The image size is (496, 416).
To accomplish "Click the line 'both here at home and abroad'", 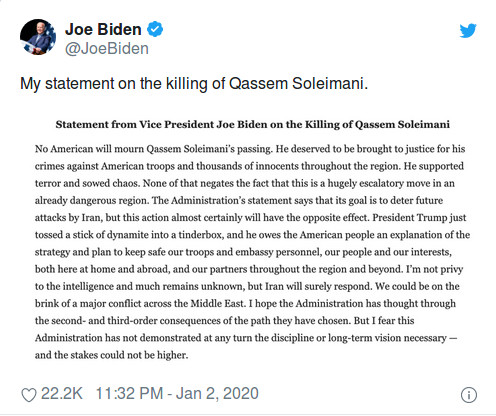I will point(249,269).
